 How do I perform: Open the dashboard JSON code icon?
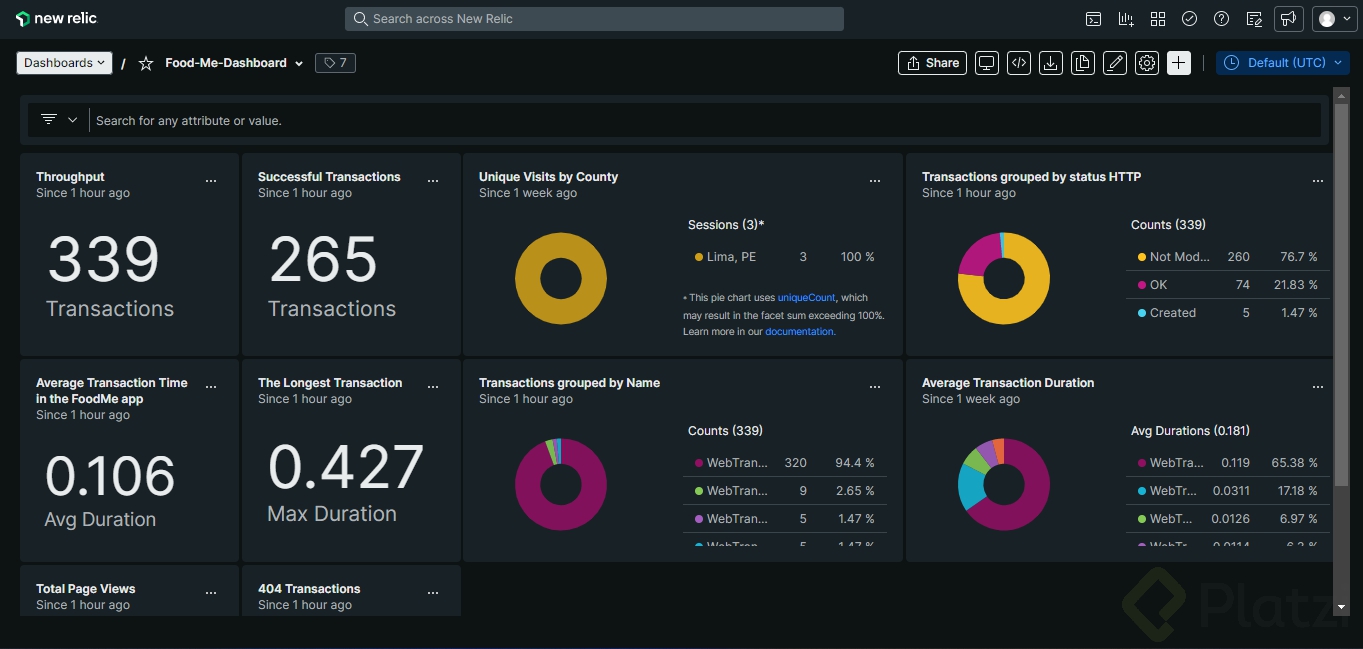click(1019, 63)
